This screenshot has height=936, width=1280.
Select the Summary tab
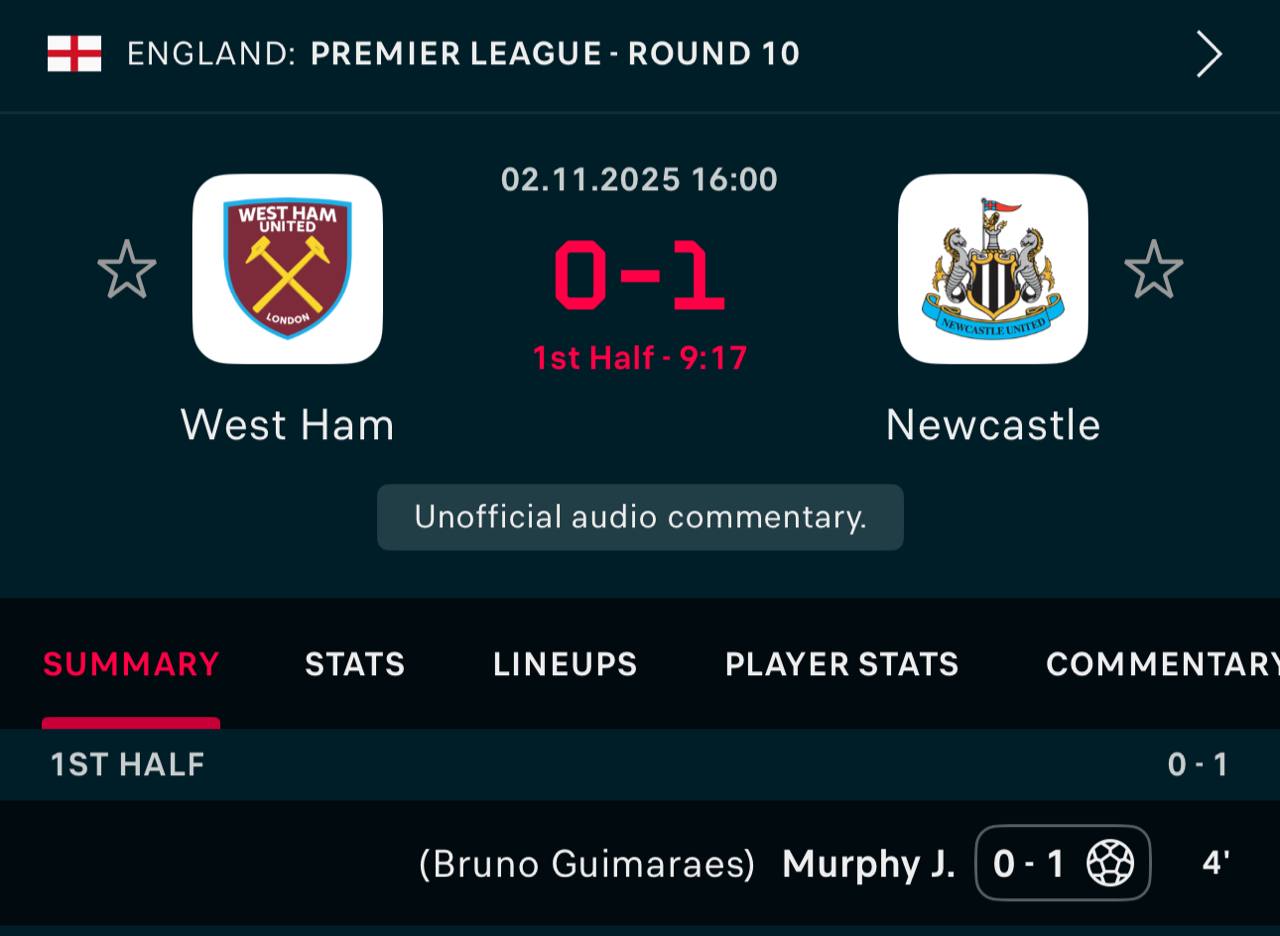pos(131,664)
